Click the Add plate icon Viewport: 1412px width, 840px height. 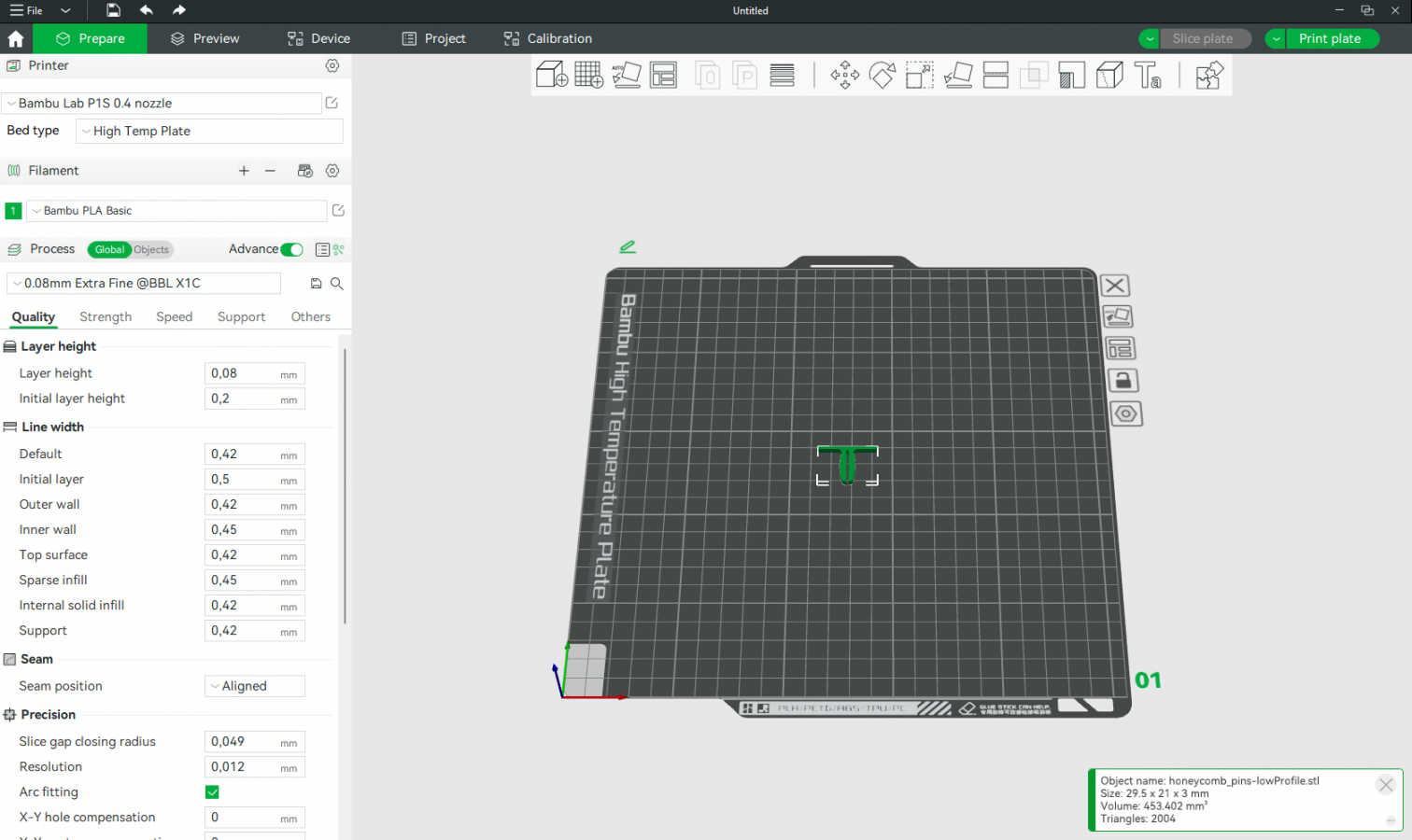click(588, 75)
